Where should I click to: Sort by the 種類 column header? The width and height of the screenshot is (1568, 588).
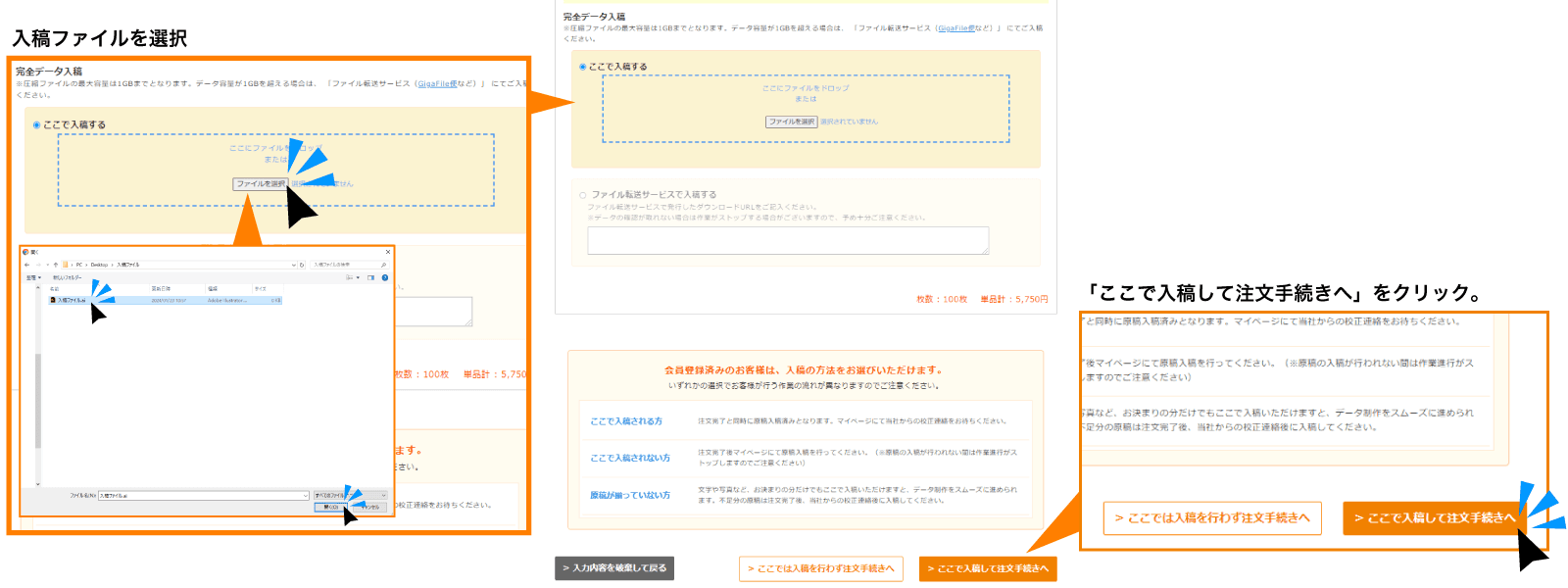[x=213, y=288]
